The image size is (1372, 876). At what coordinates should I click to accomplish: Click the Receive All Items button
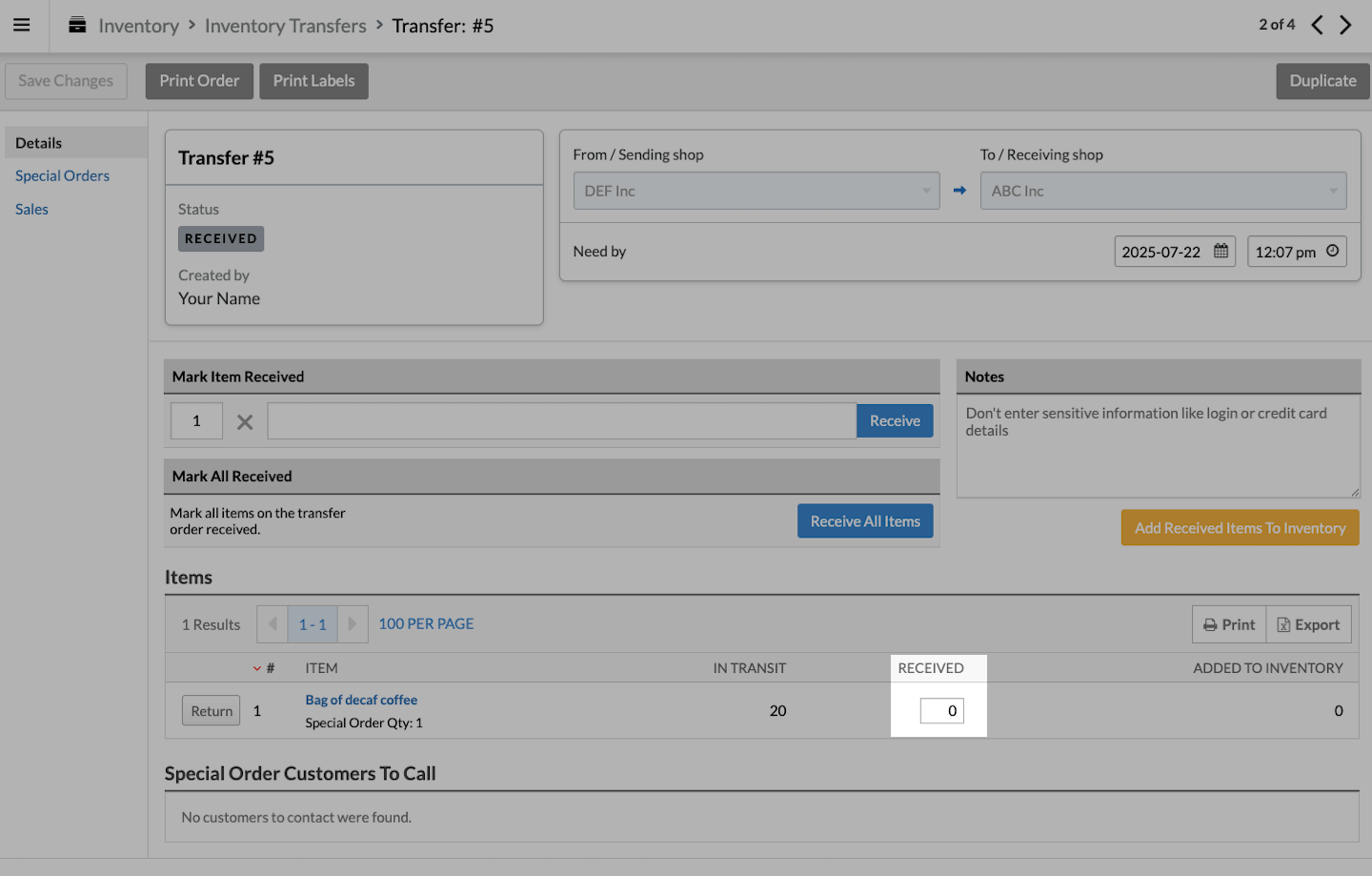click(x=864, y=521)
